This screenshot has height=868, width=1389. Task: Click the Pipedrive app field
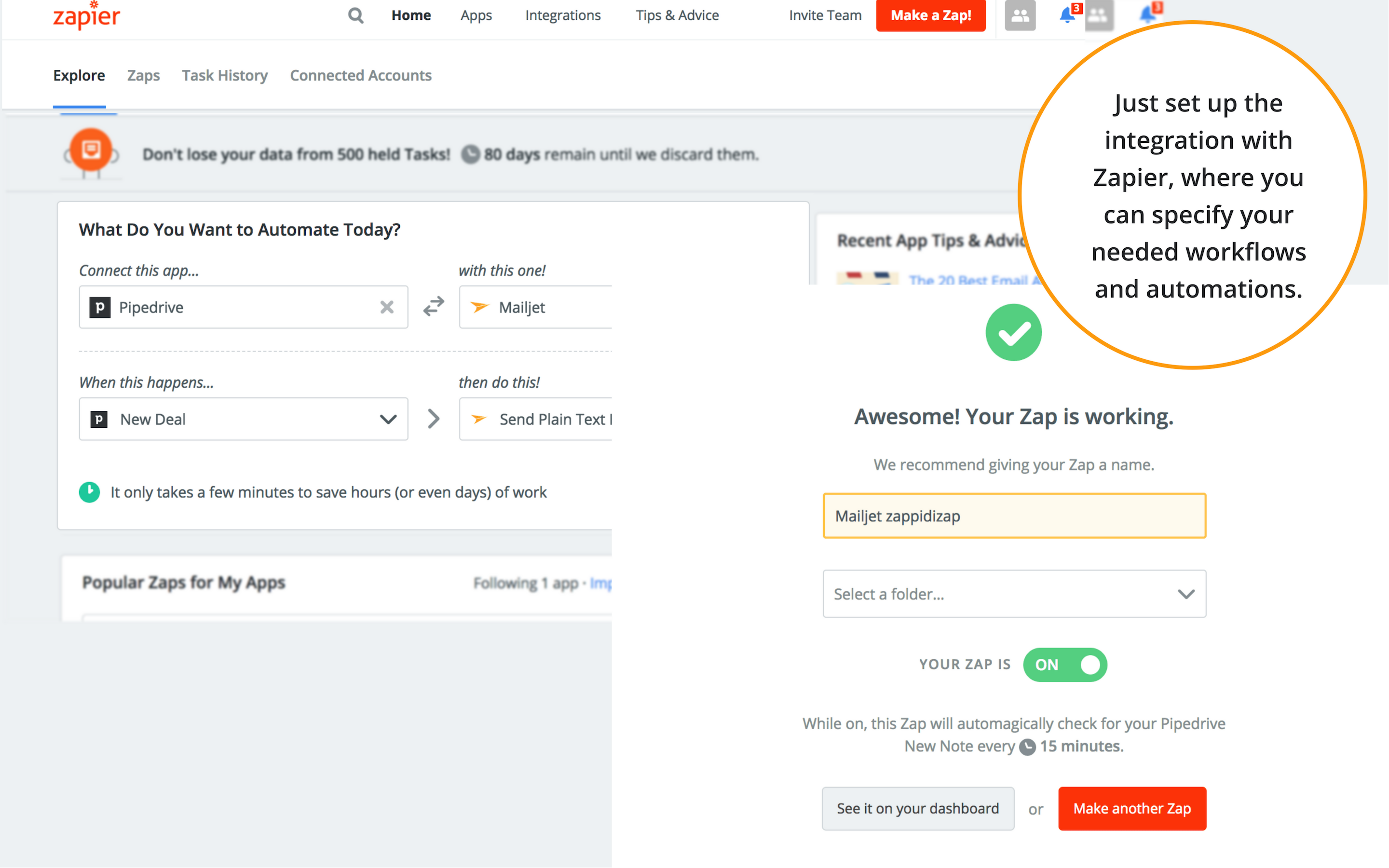point(244,307)
